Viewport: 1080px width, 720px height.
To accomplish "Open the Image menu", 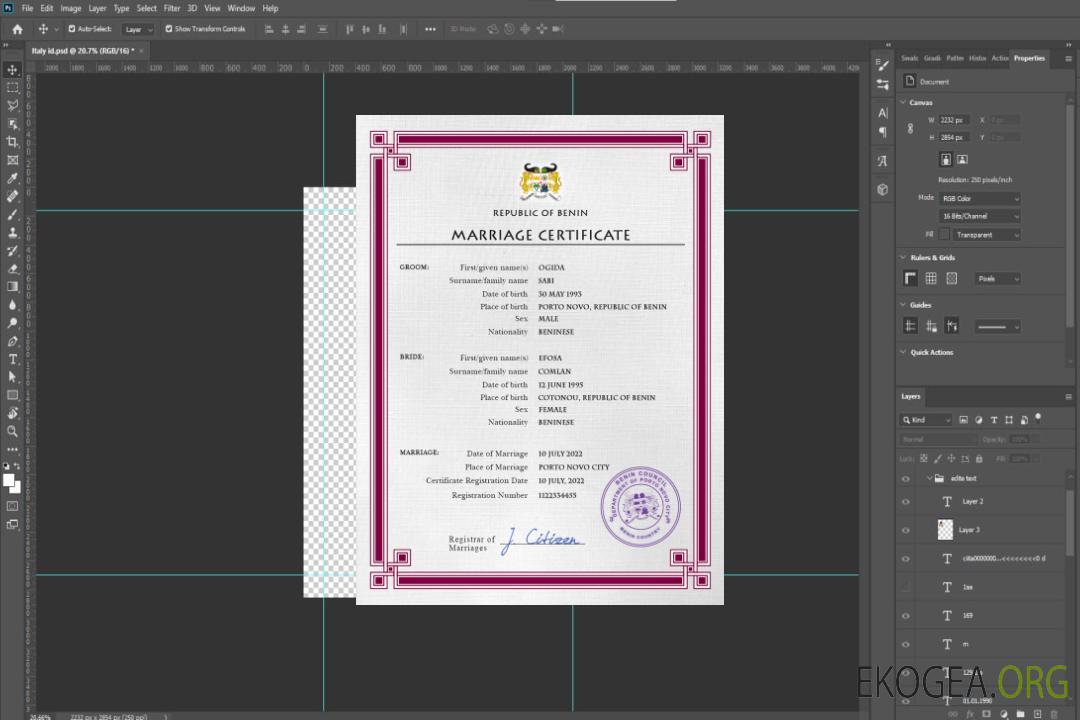I will pos(70,8).
